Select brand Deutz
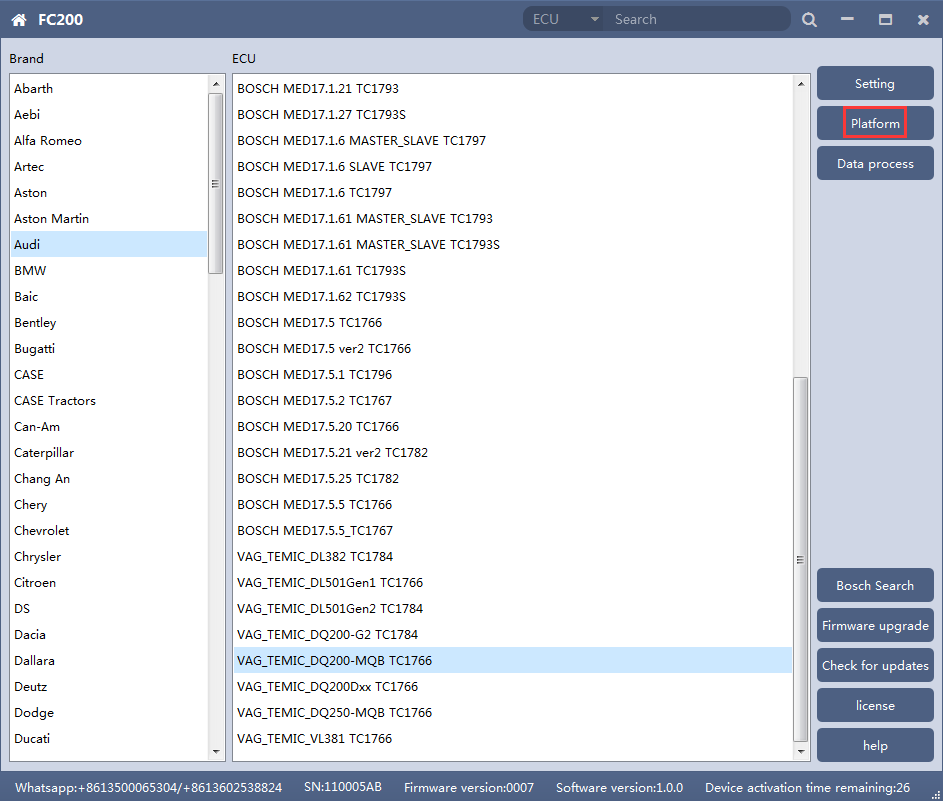 pos(109,687)
